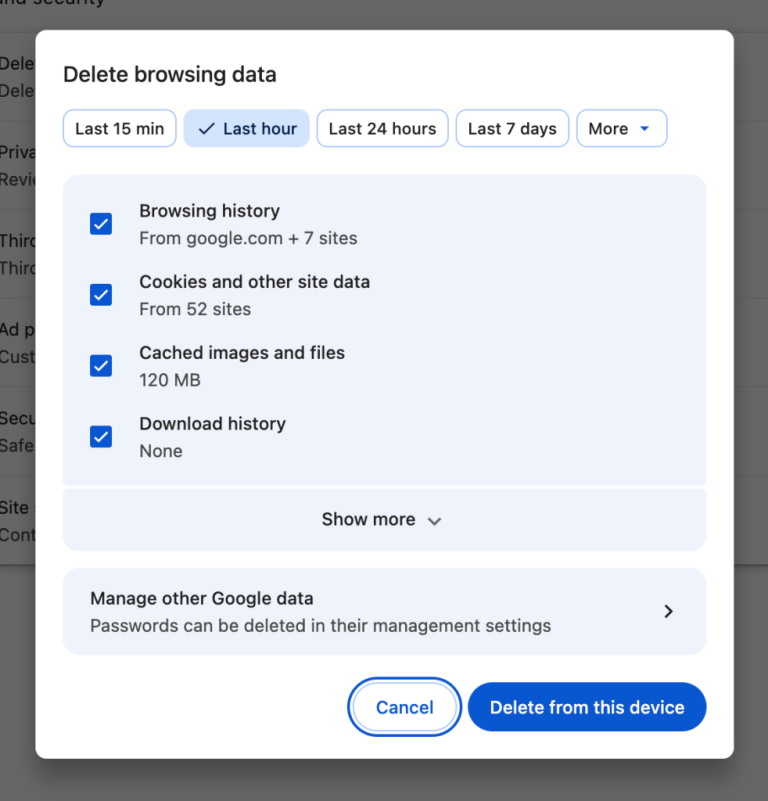The width and height of the screenshot is (768, 801).
Task: Disable the Cached images and files option
Action: click(101, 366)
